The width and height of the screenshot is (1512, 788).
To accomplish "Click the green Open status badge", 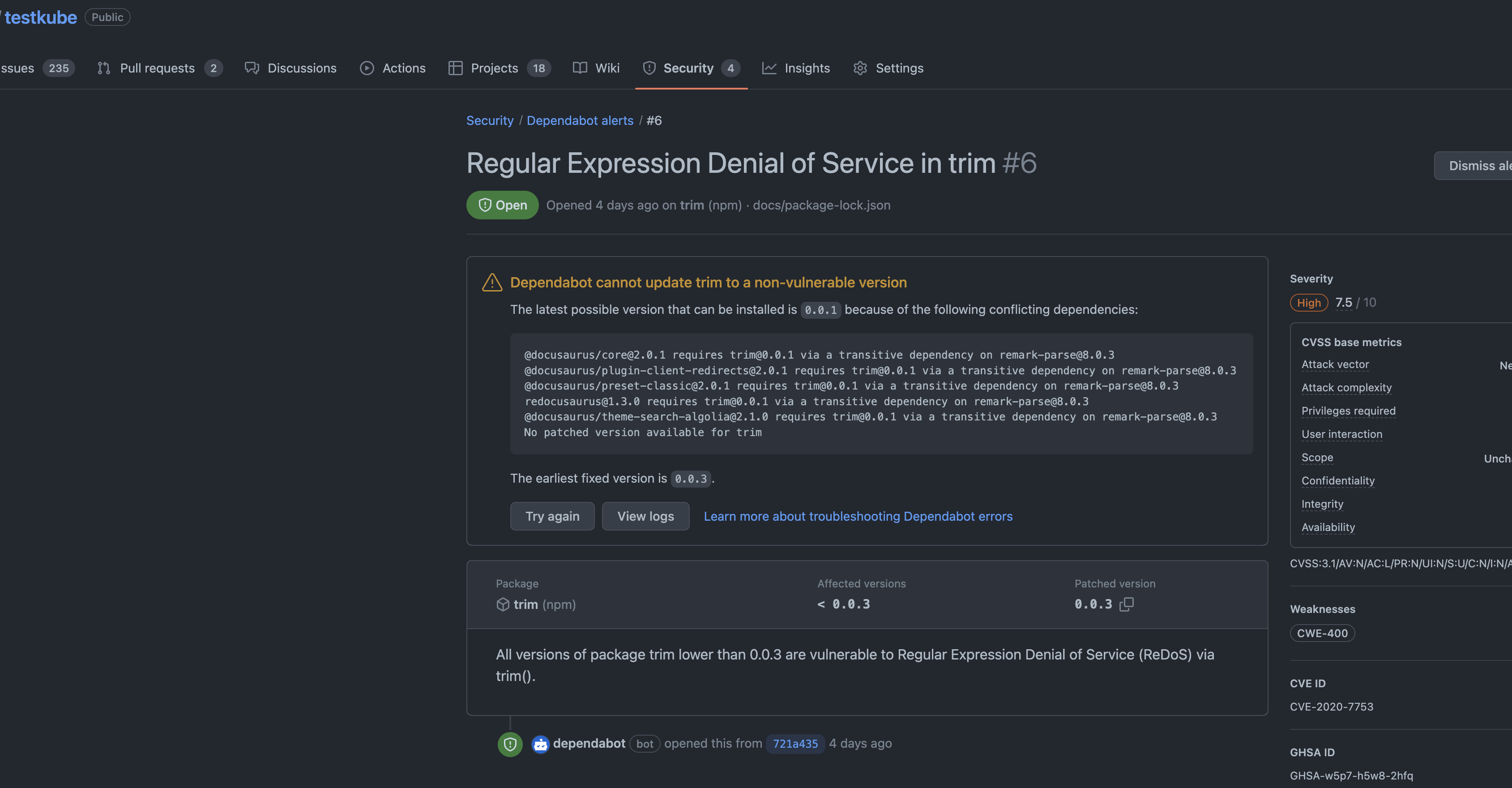I will pos(503,205).
